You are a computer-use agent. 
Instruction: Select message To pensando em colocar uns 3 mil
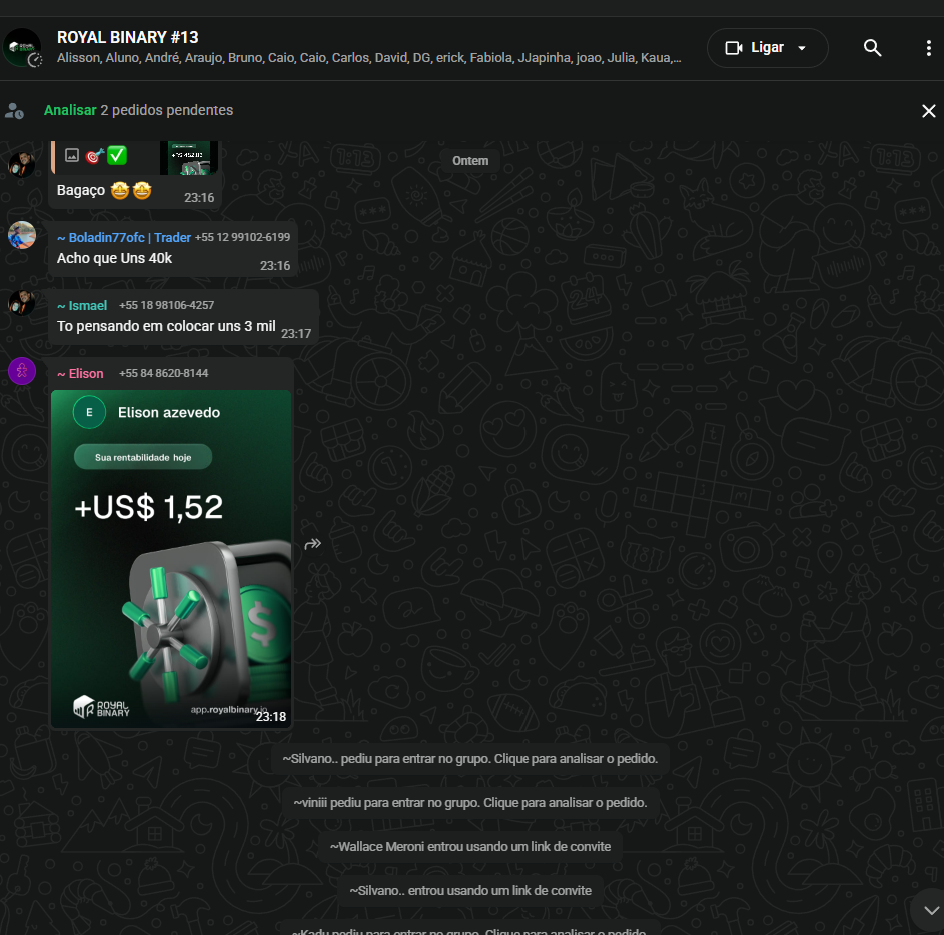click(166, 326)
